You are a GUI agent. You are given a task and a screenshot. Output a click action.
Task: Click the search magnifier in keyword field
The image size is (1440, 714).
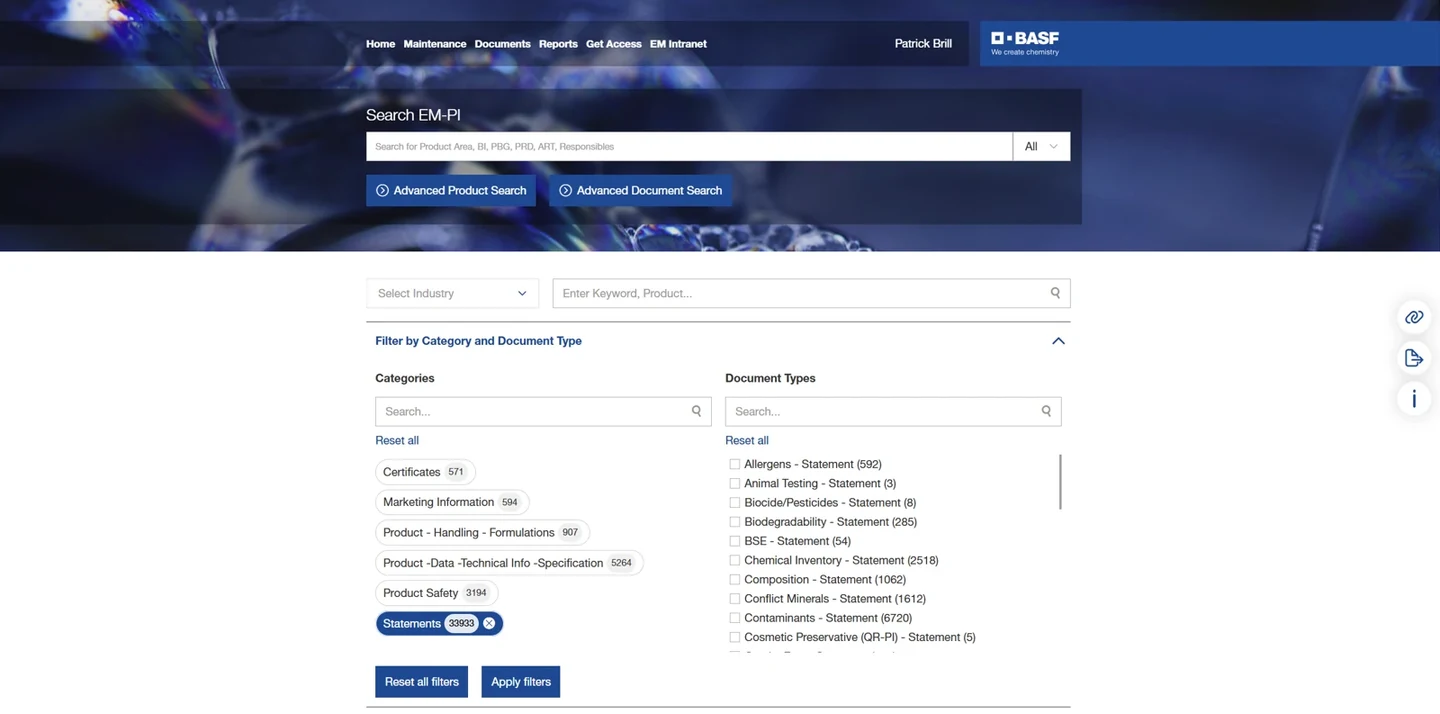1055,293
